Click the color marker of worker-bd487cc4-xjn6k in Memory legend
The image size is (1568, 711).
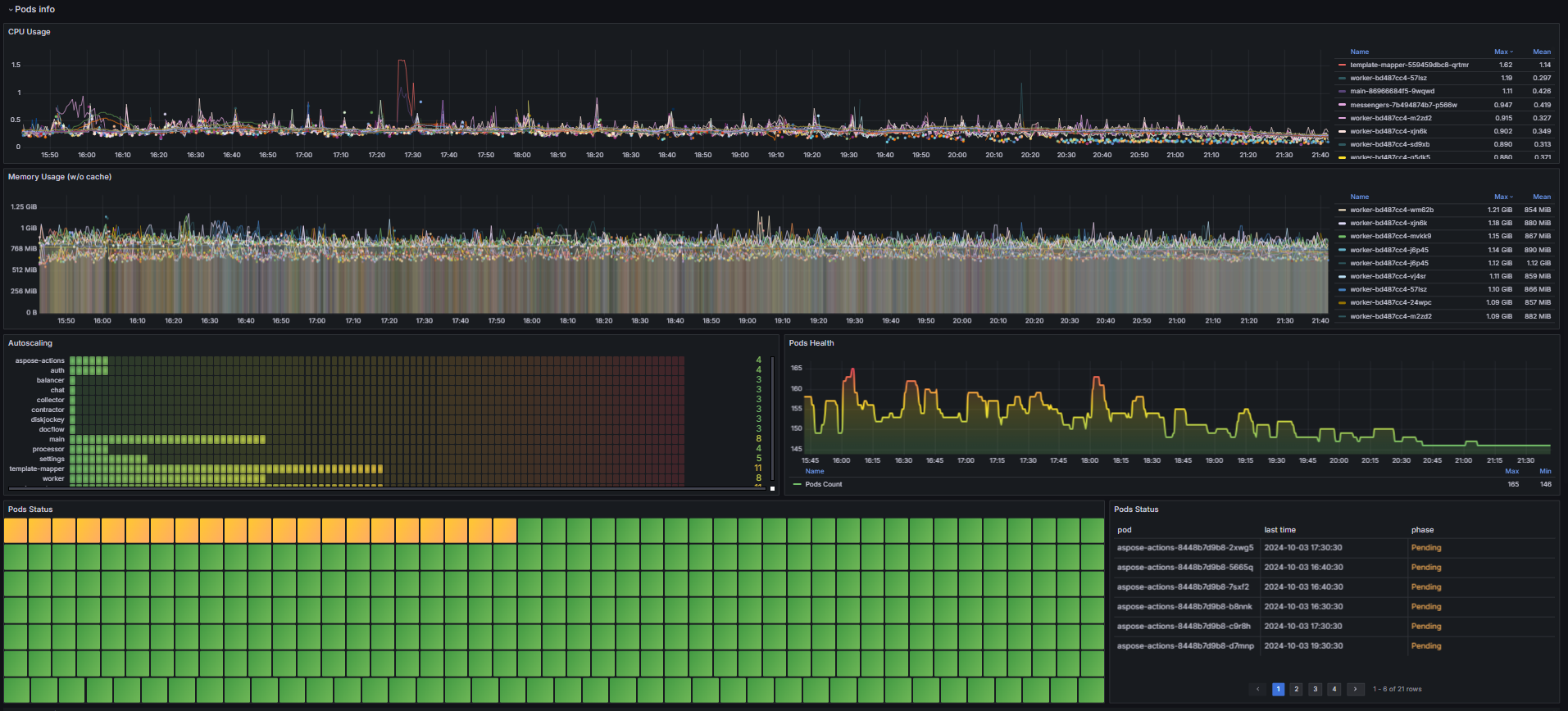tap(1342, 223)
